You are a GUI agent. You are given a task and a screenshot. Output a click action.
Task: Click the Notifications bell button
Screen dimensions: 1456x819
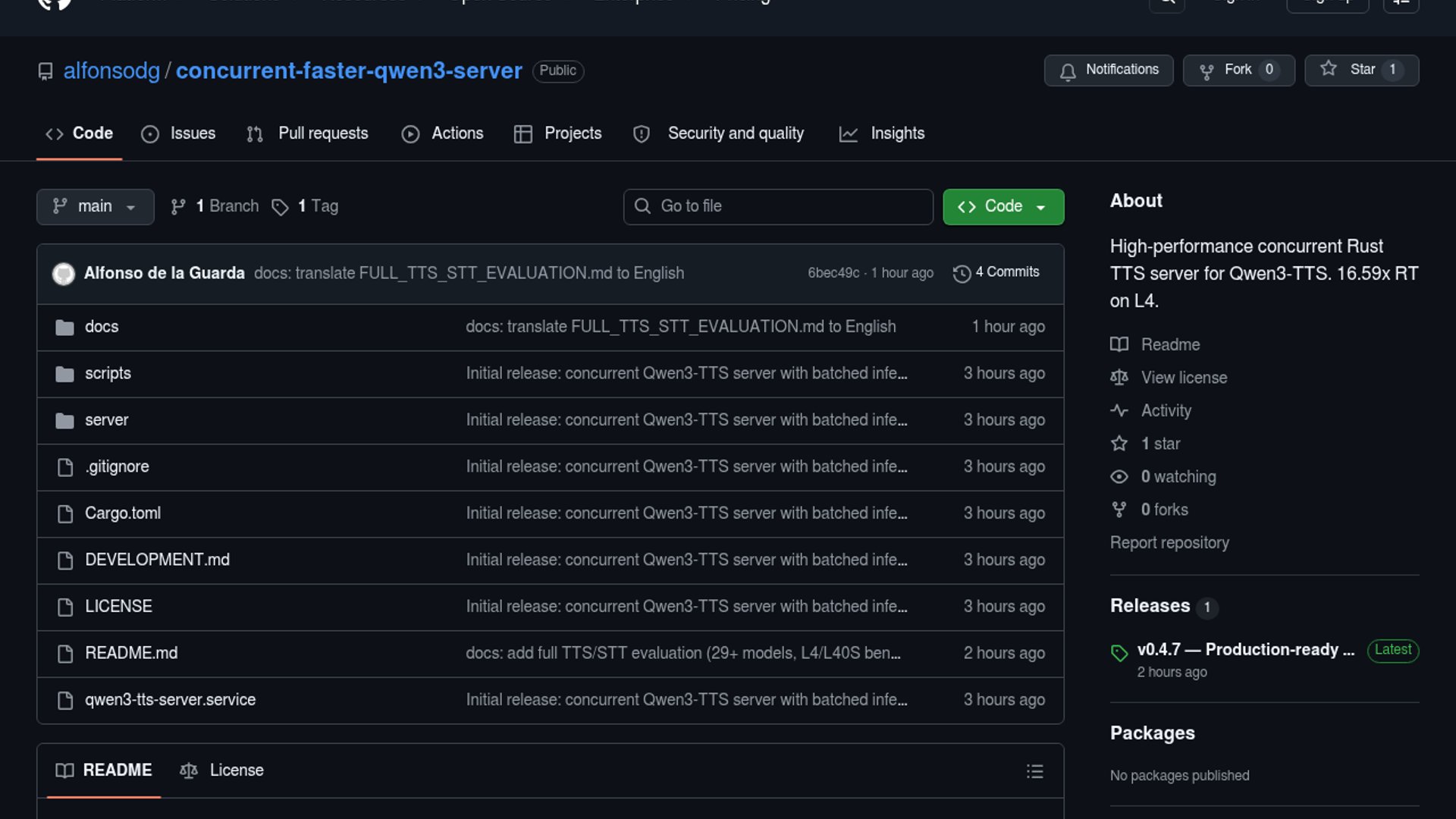pos(1108,70)
